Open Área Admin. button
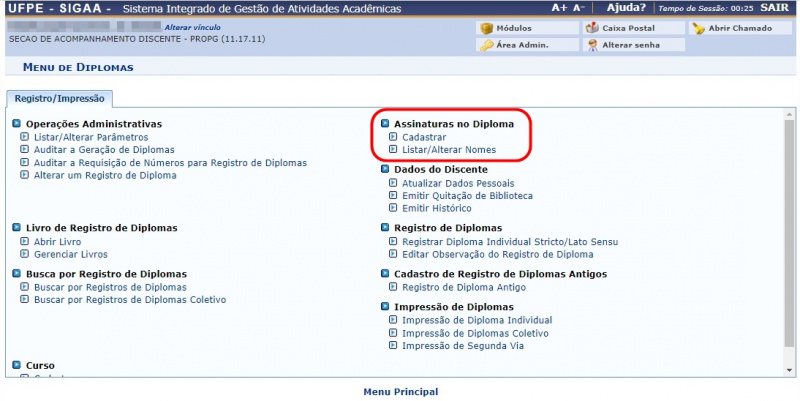The image size is (800, 401). (x=527, y=45)
